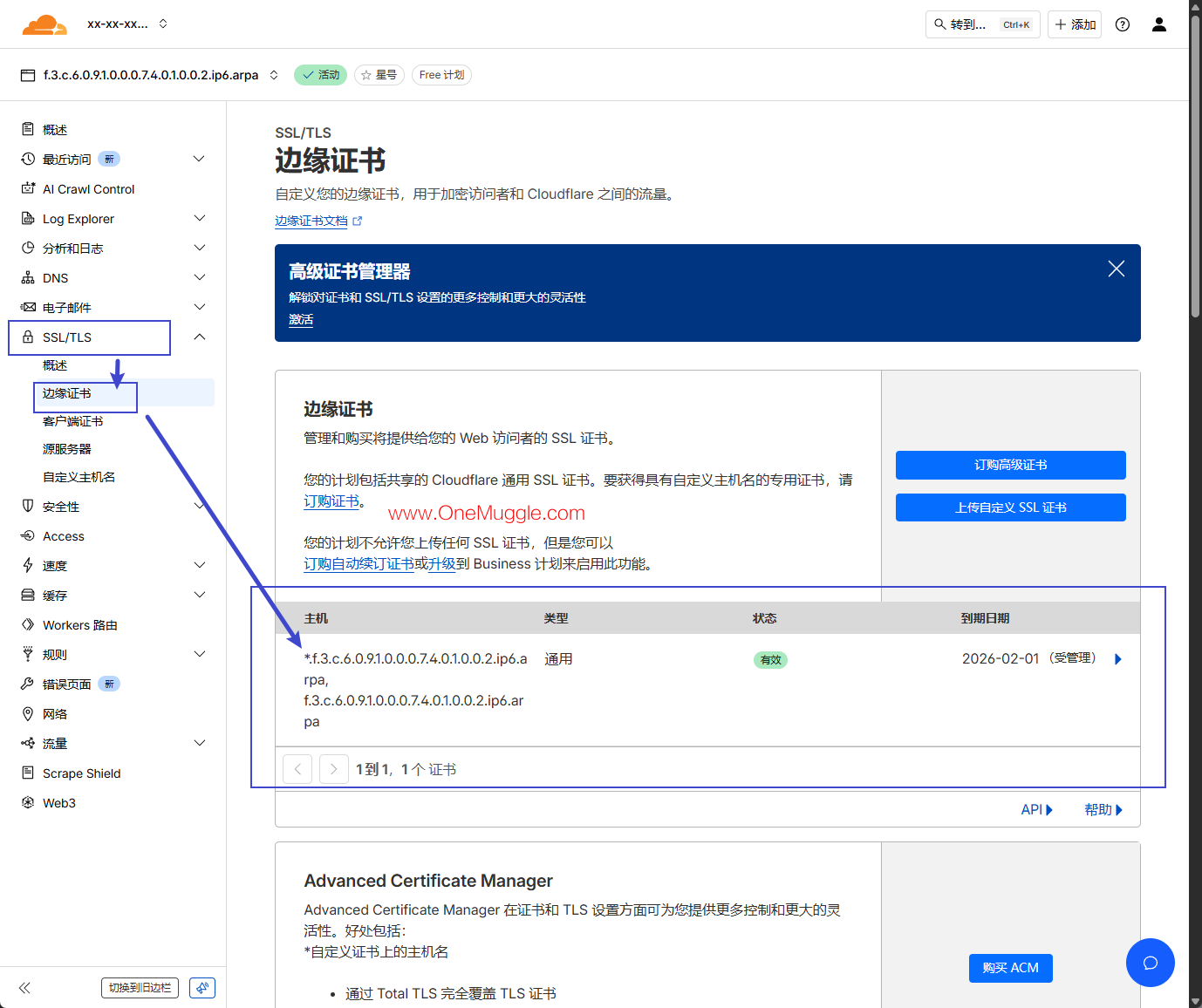
Task: Click the 添加 button in the top bar
Action: click(1075, 24)
